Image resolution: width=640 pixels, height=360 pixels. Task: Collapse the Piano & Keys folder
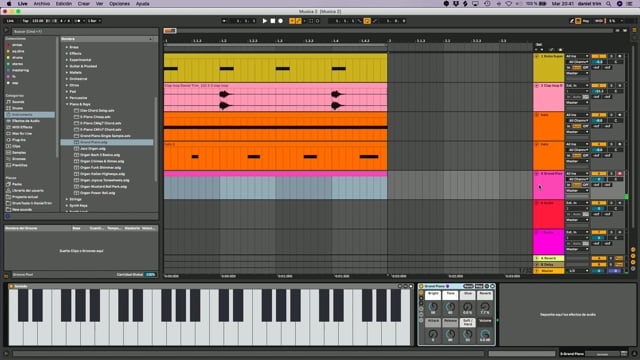point(67,104)
